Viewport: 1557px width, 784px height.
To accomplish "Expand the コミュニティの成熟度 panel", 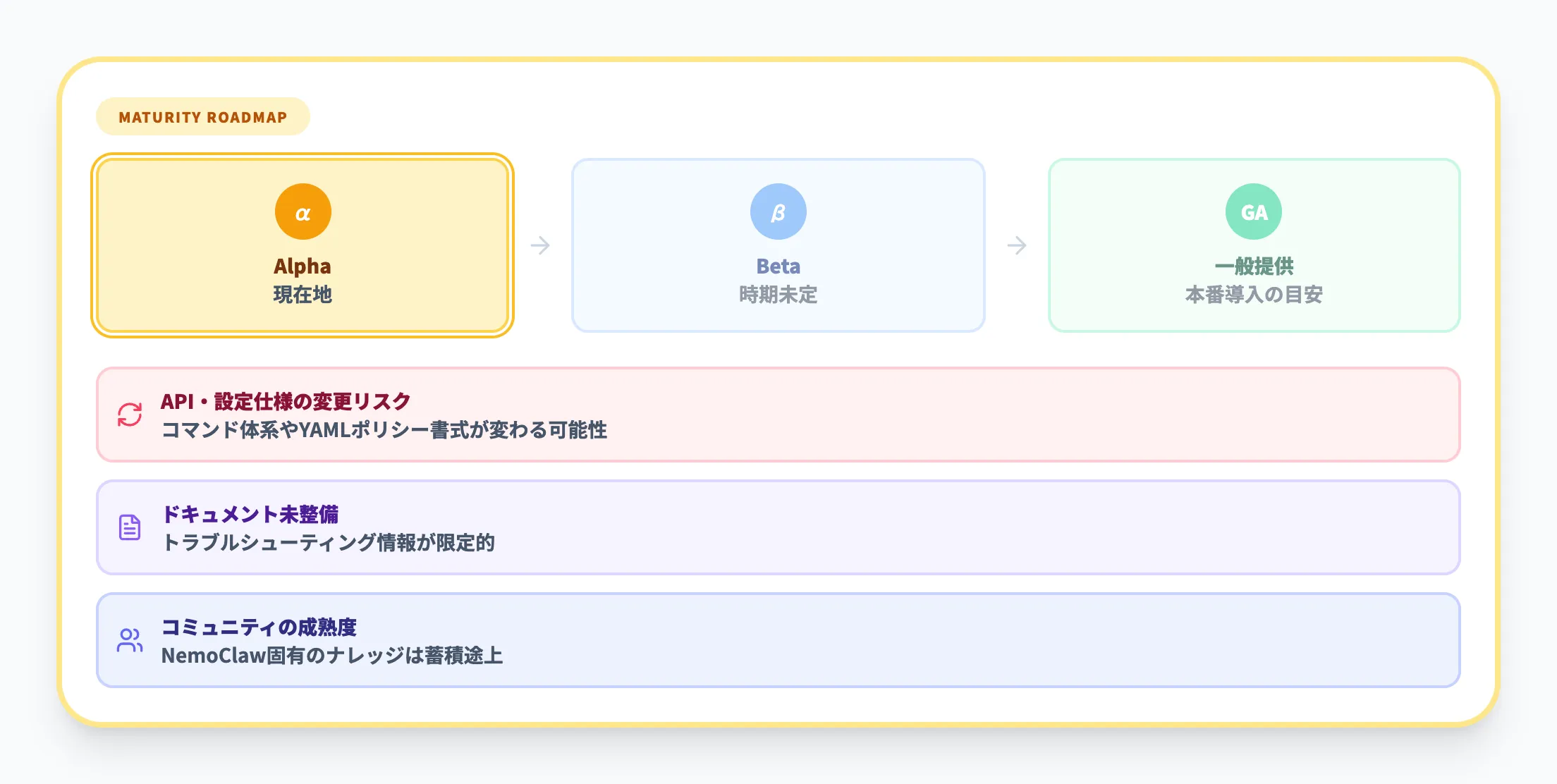I will point(776,639).
